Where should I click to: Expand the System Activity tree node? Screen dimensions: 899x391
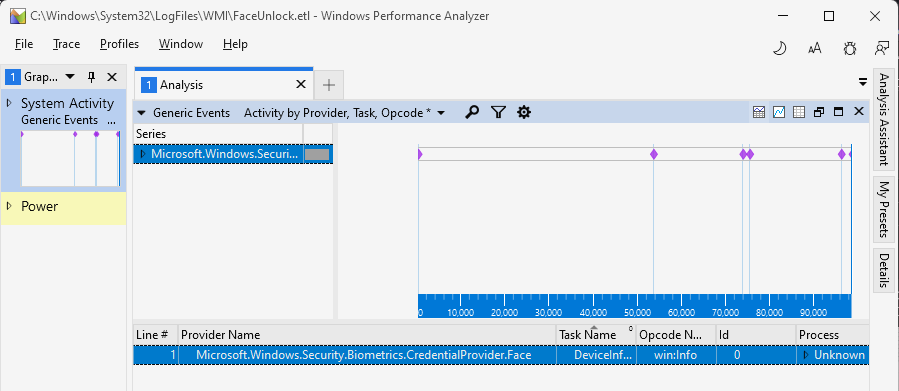[x=9, y=103]
